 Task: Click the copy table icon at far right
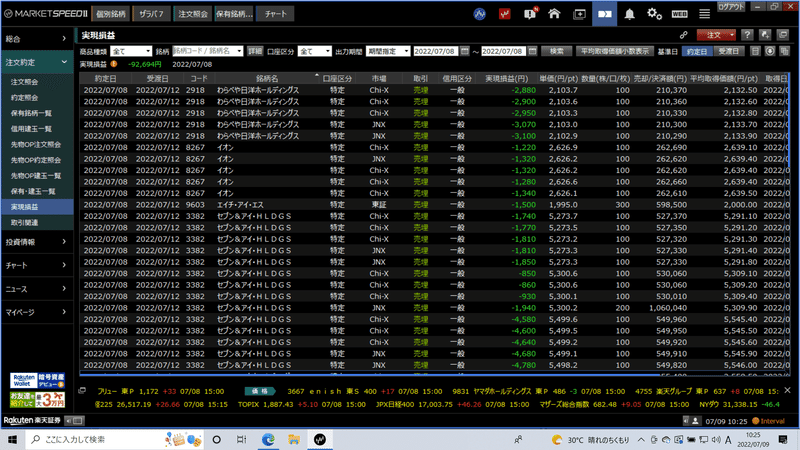(785, 51)
